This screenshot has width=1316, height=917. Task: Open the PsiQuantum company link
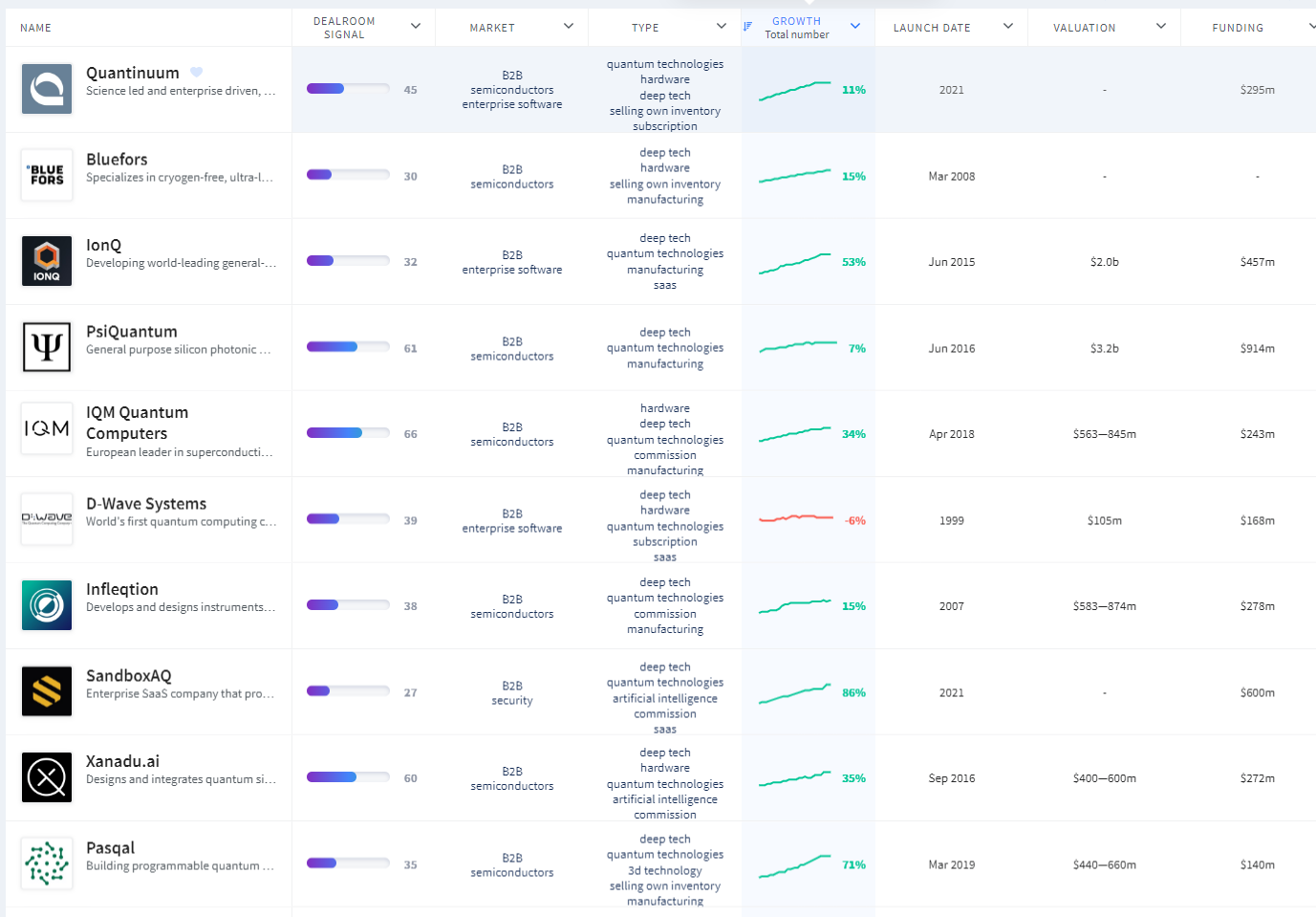[x=132, y=331]
